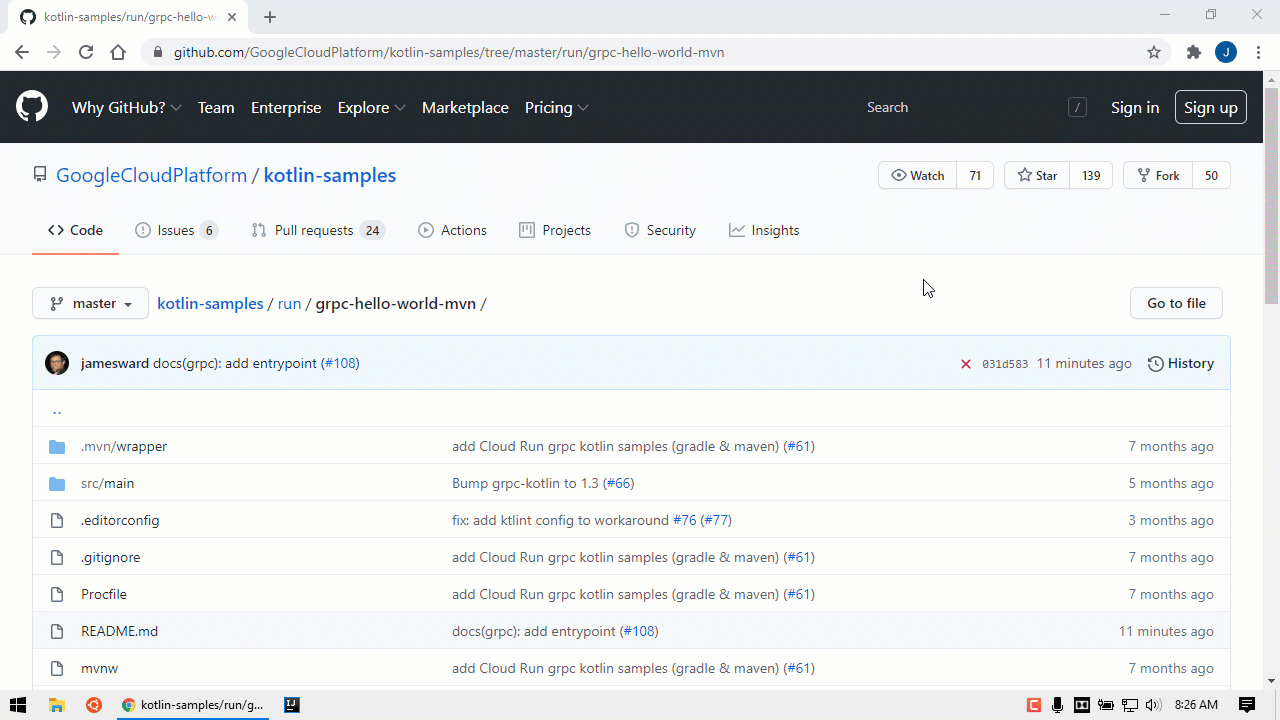Star the kotlin-samples repository

coord(1037,175)
